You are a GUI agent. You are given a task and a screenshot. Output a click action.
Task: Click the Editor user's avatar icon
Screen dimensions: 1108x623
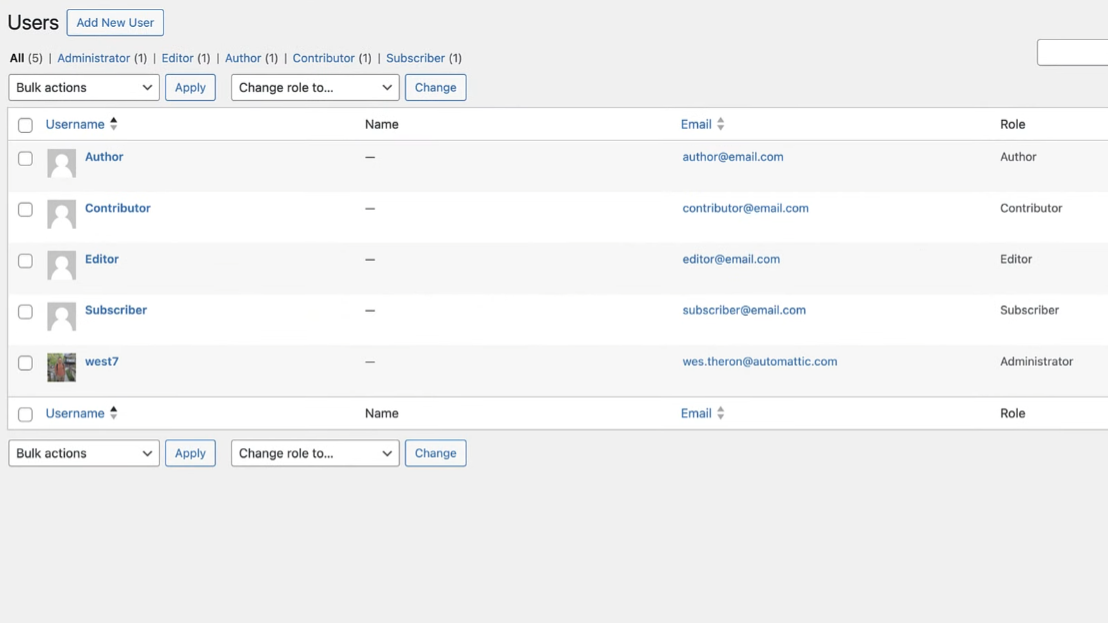pyautogui.click(x=61, y=265)
